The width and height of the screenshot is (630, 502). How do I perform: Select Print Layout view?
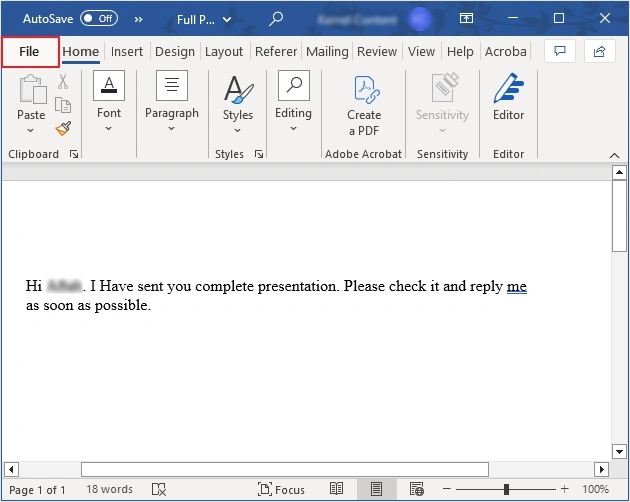coord(376,489)
